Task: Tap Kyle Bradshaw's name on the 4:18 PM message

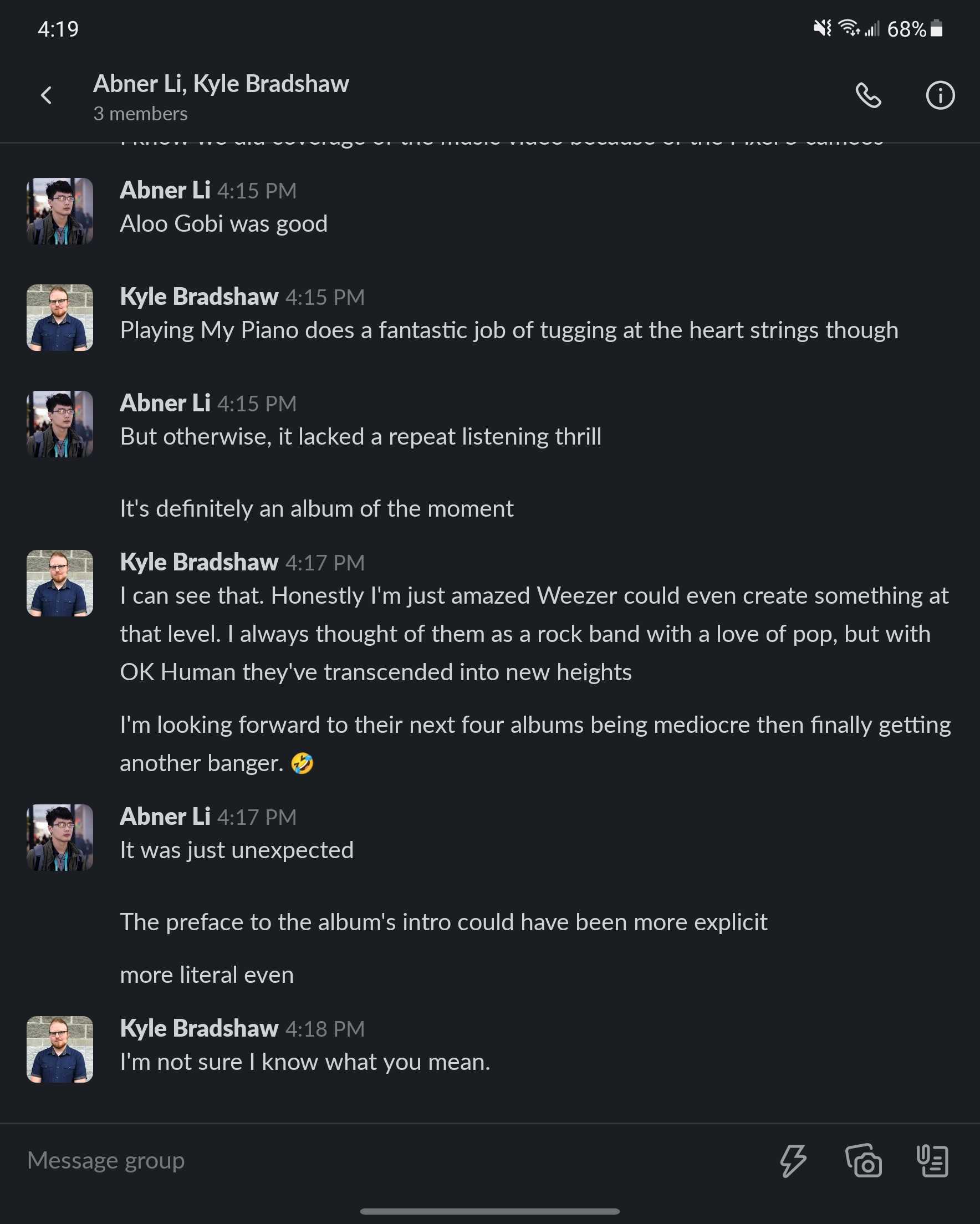Action: point(200,1028)
